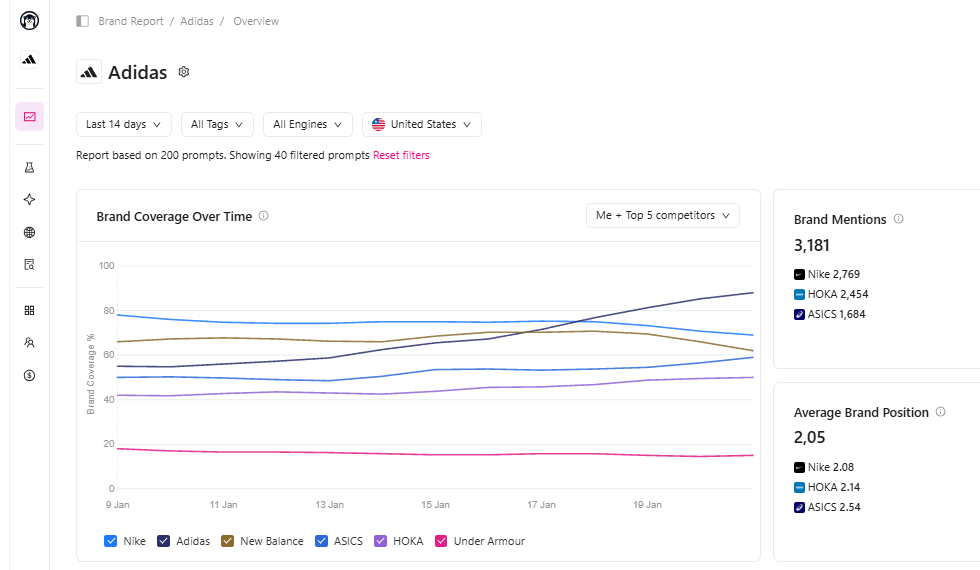Open the Last 14 days dropdown
980x570 pixels.
(124, 124)
